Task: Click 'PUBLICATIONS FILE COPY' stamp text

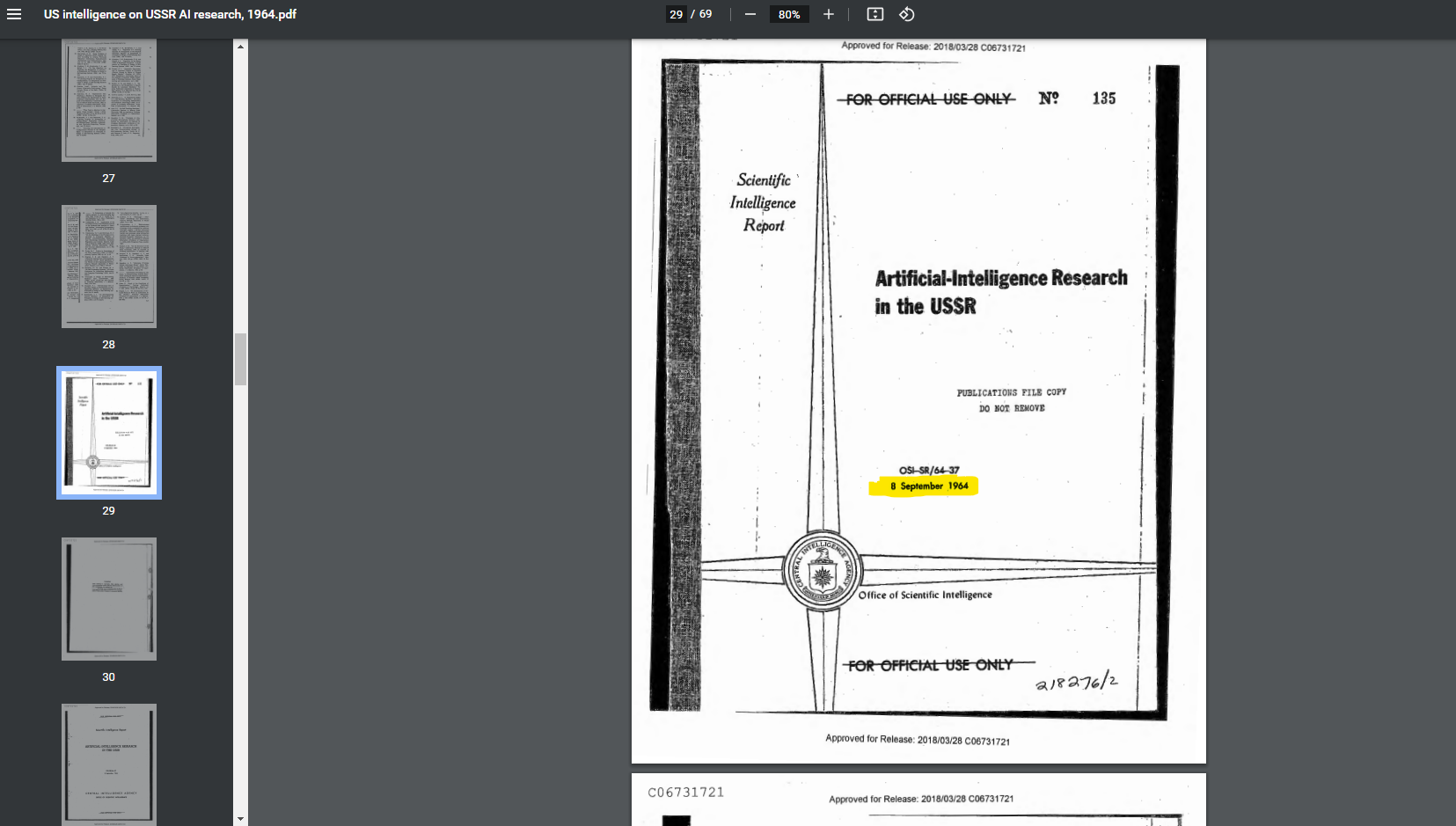Action: (x=1012, y=392)
